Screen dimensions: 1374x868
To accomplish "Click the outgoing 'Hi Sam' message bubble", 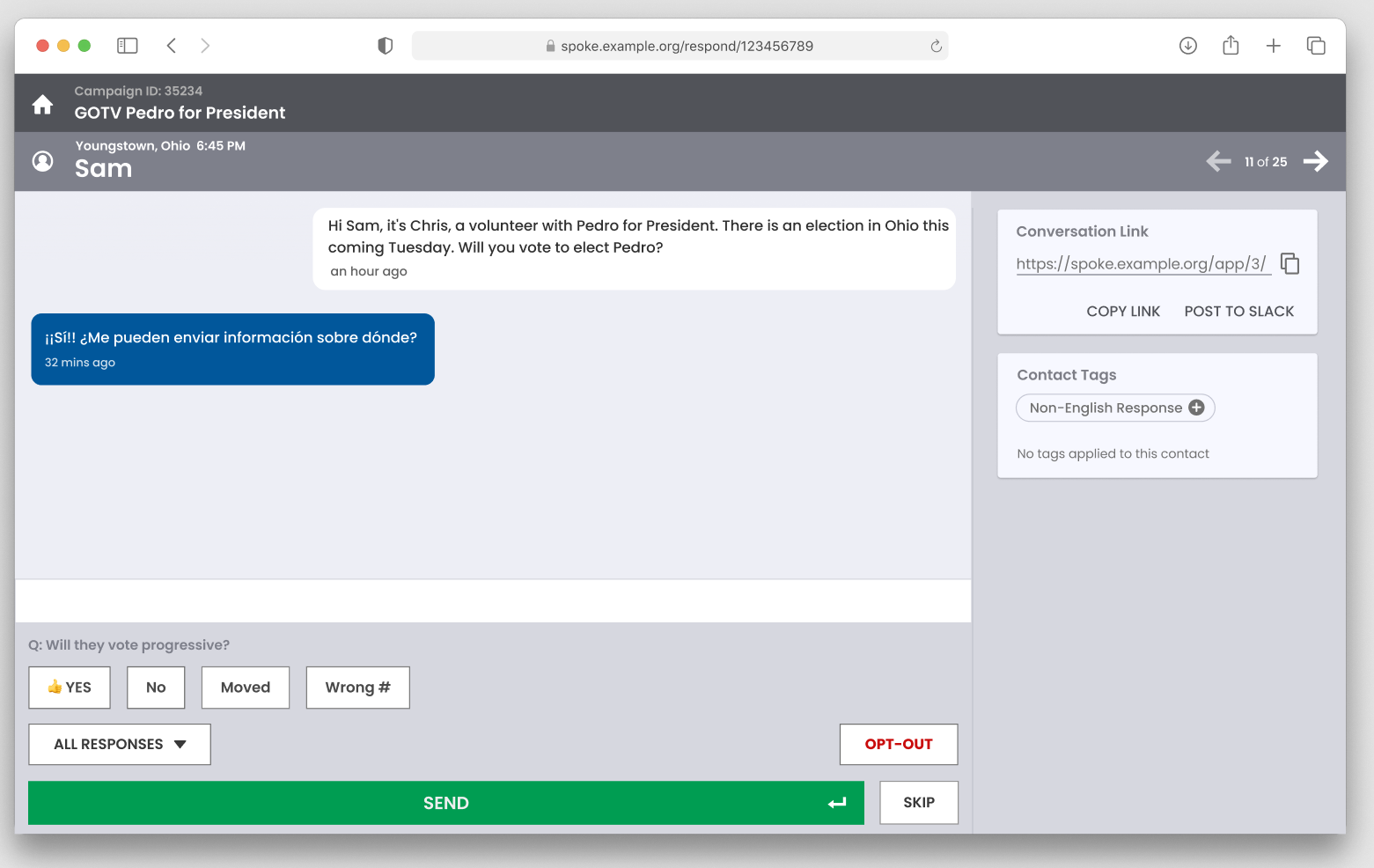I will 634,249.
